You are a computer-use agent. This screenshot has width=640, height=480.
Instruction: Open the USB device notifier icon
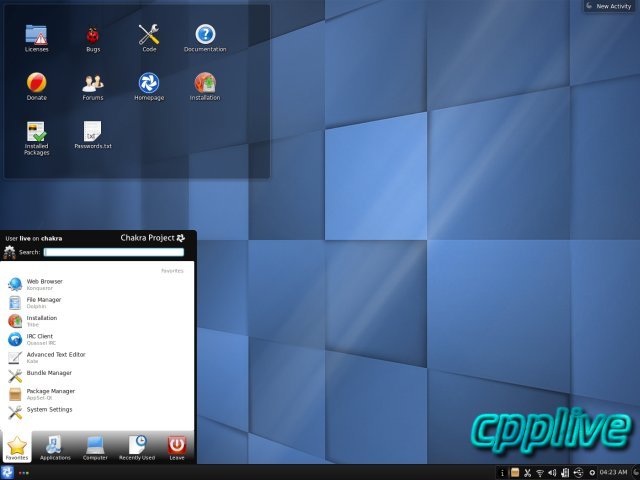click(578, 473)
